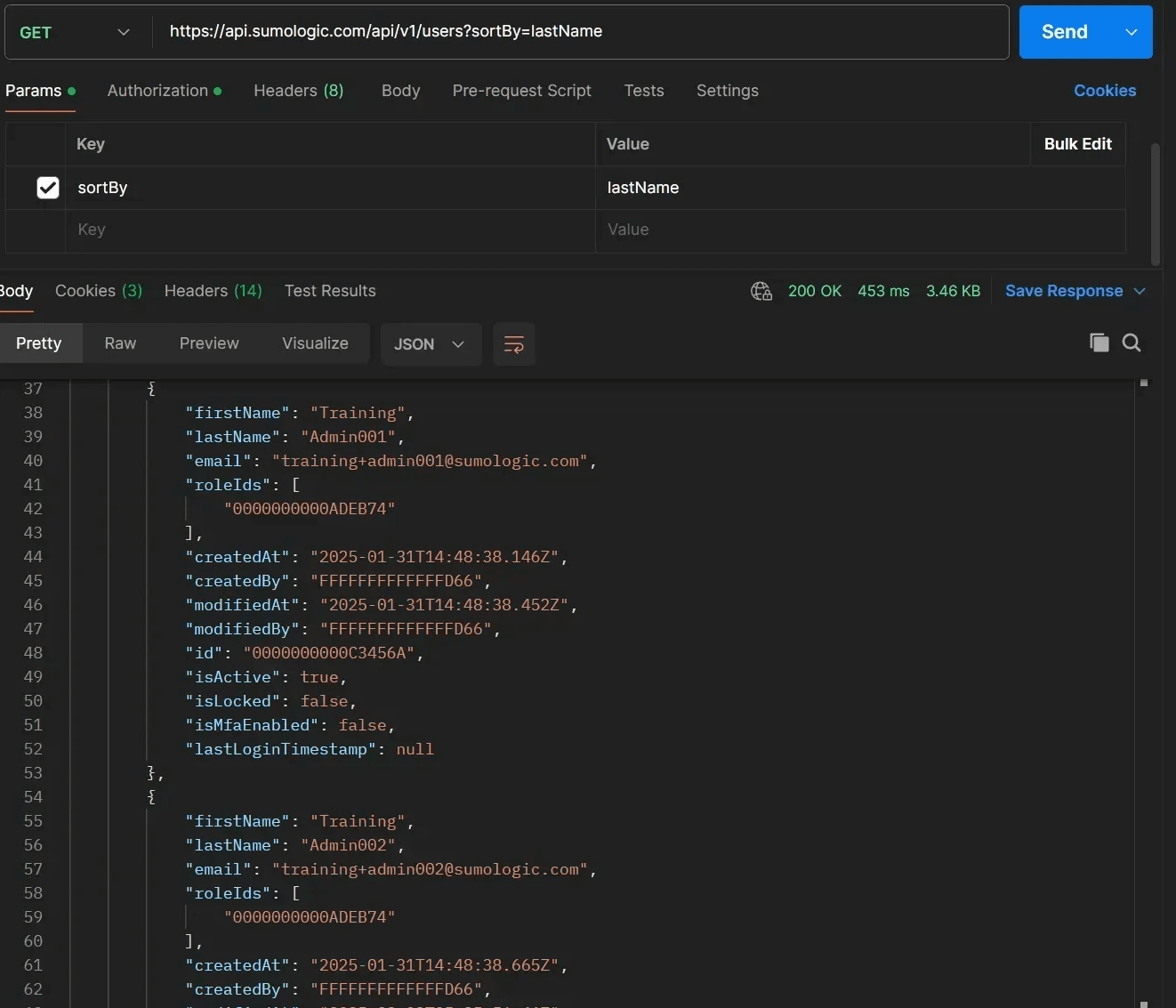This screenshot has width=1176, height=1008.
Task: Expand the Save Response options dropdown
Action: (x=1141, y=291)
